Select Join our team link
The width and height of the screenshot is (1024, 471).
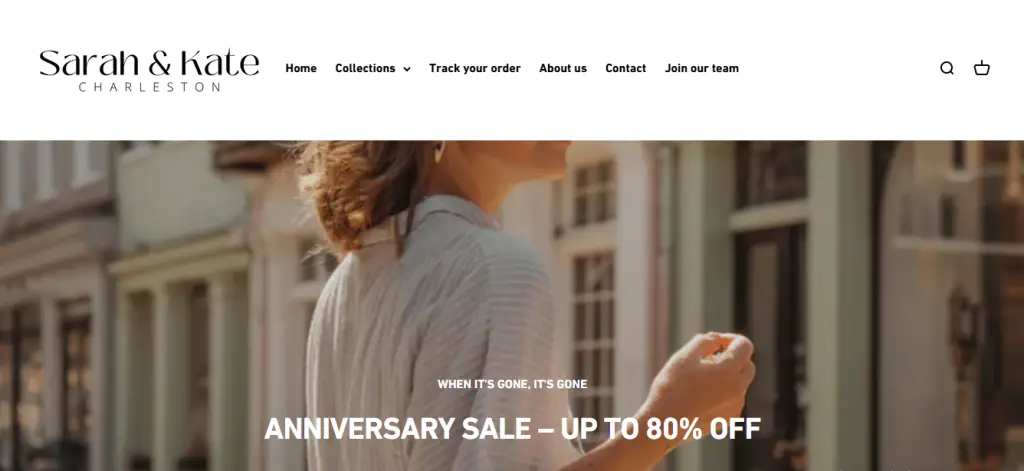(x=702, y=68)
